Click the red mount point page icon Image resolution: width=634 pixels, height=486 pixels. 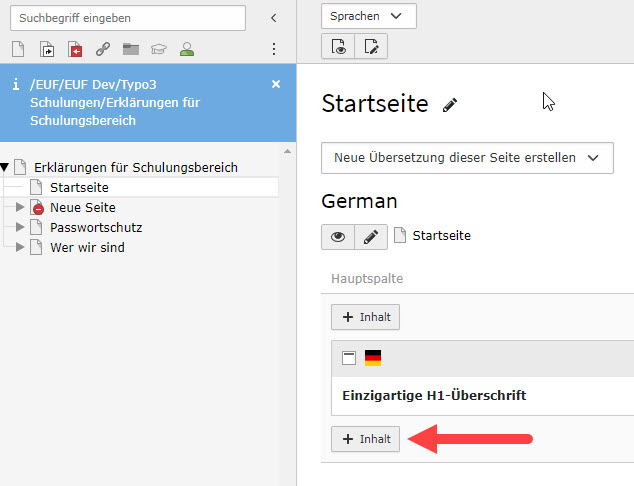(75, 49)
